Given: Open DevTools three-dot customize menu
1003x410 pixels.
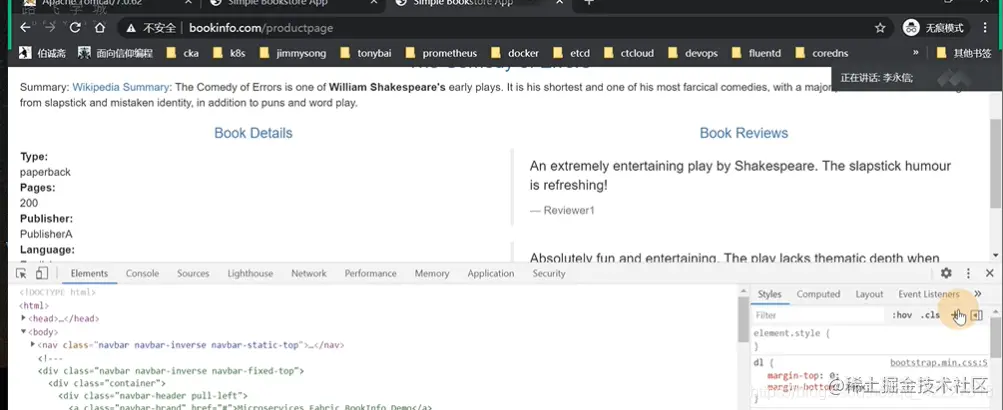Looking at the screenshot, I should point(968,273).
